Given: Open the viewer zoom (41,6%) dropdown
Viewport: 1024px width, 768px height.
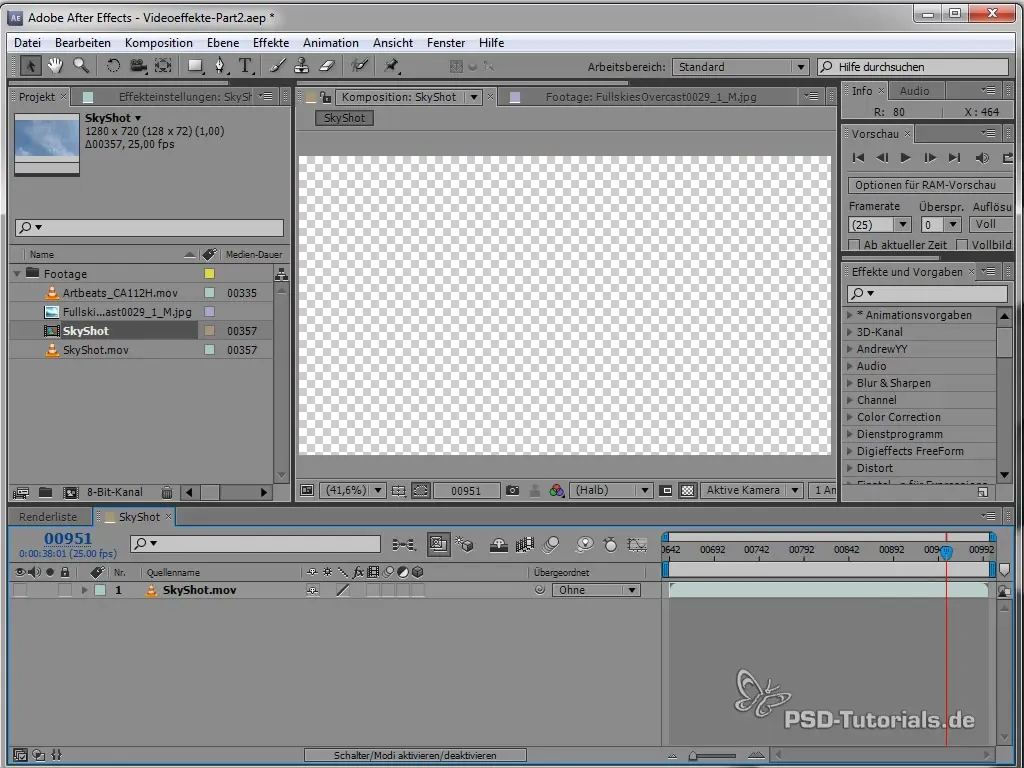Looking at the screenshot, I should click(352, 490).
